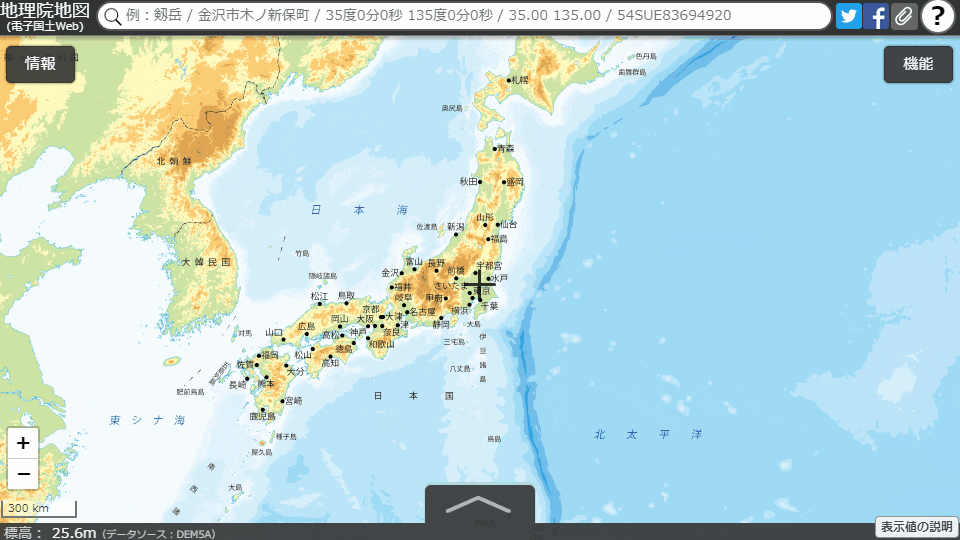Click the 種子島 island label
The height and width of the screenshot is (540, 960).
287,437
